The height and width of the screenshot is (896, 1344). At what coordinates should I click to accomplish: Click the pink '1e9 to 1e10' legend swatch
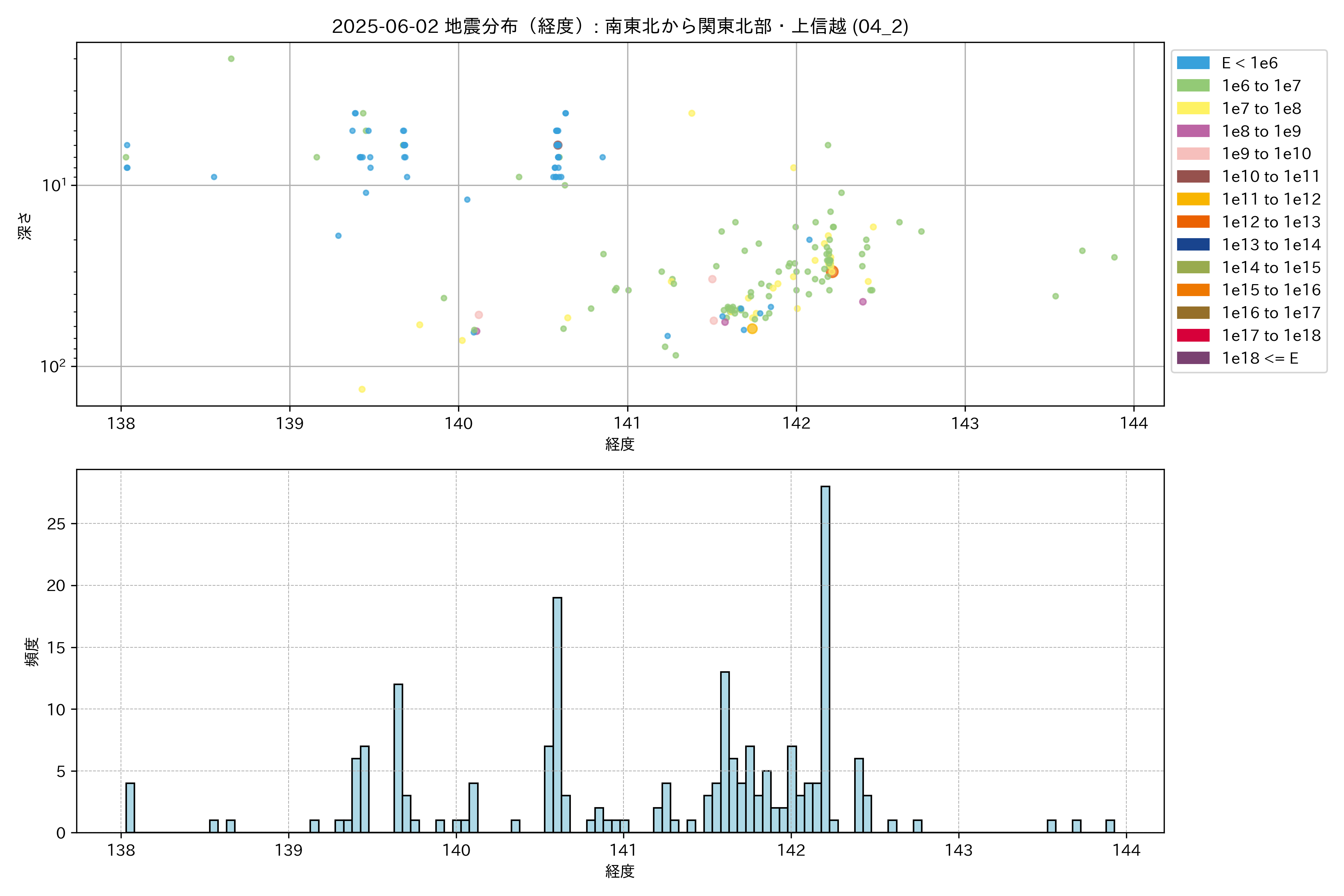[1192, 154]
